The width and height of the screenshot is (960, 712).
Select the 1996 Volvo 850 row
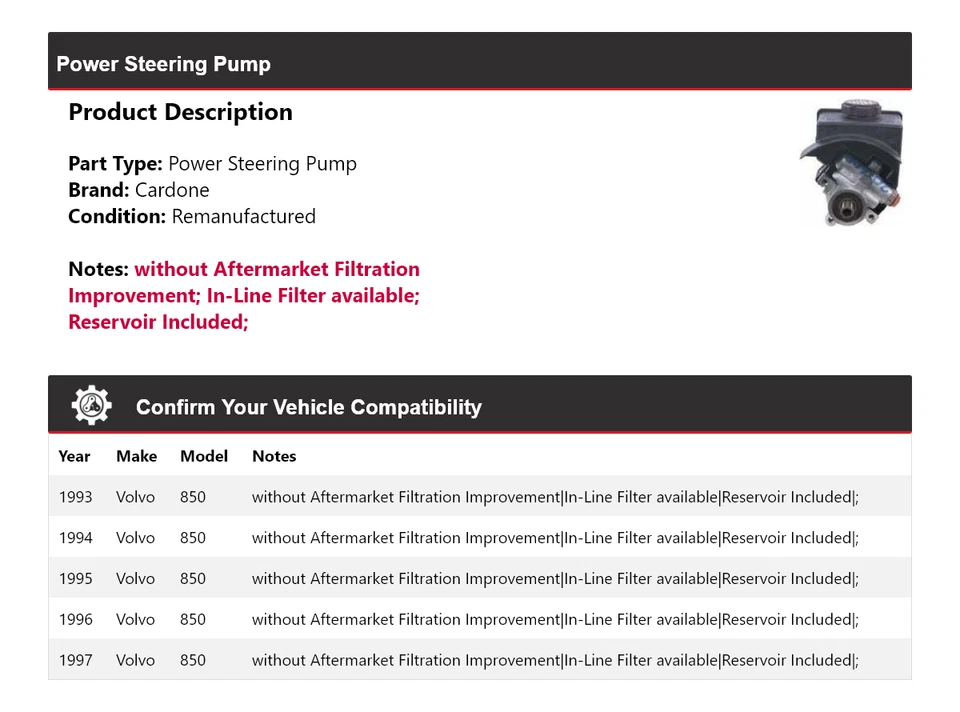480,619
